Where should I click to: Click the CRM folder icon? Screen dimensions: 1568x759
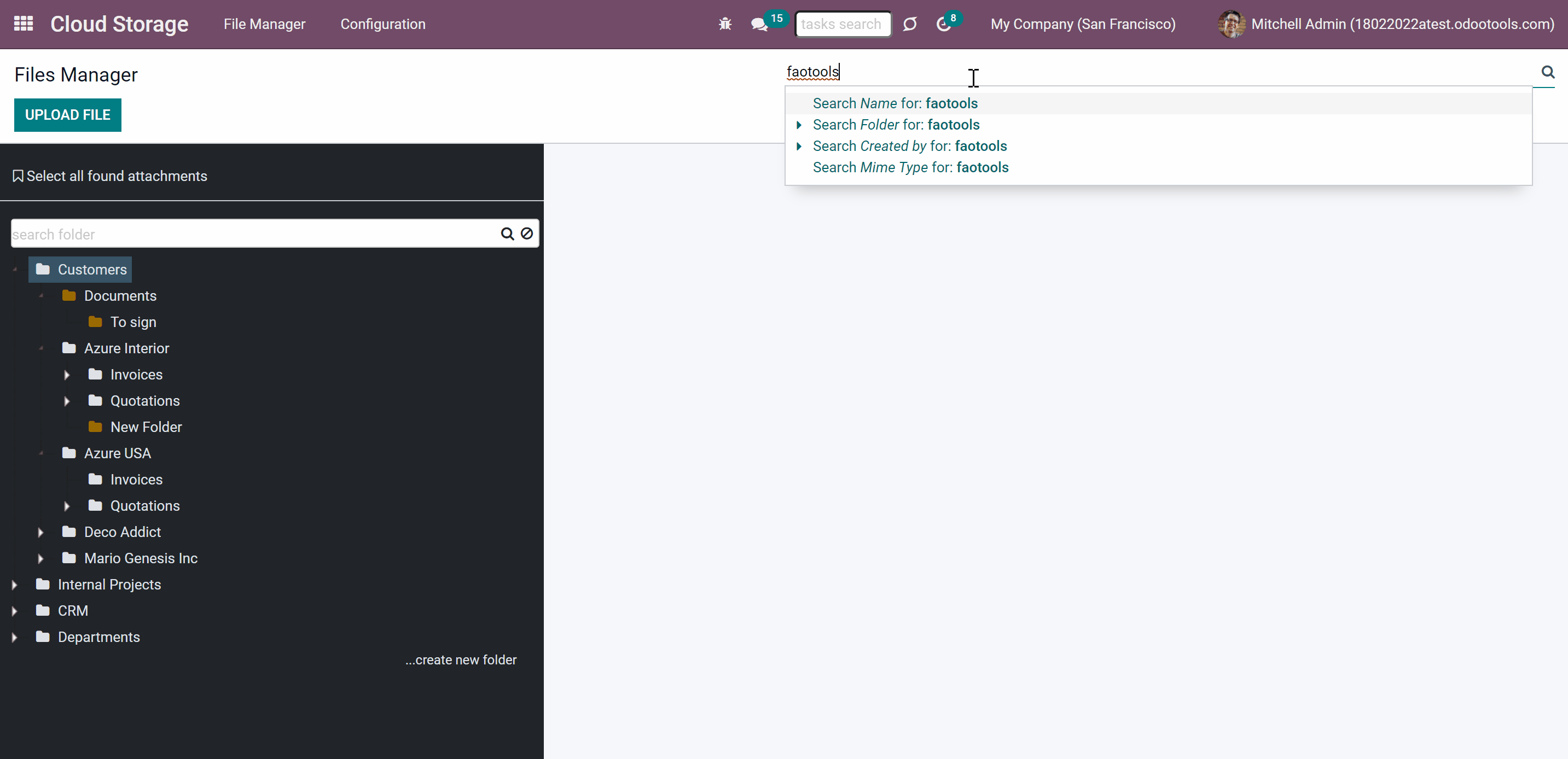click(x=43, y=610)
